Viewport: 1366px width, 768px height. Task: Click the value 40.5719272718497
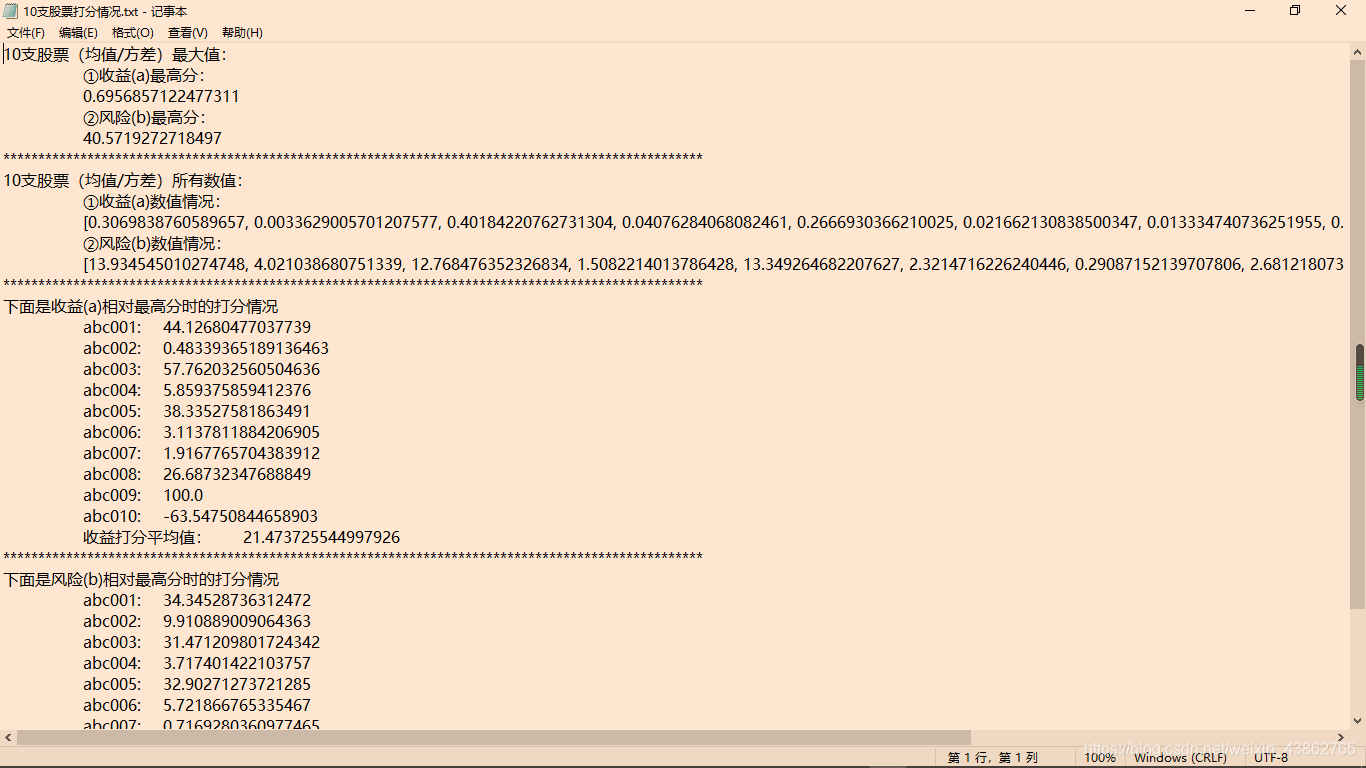tap(152, 139)
